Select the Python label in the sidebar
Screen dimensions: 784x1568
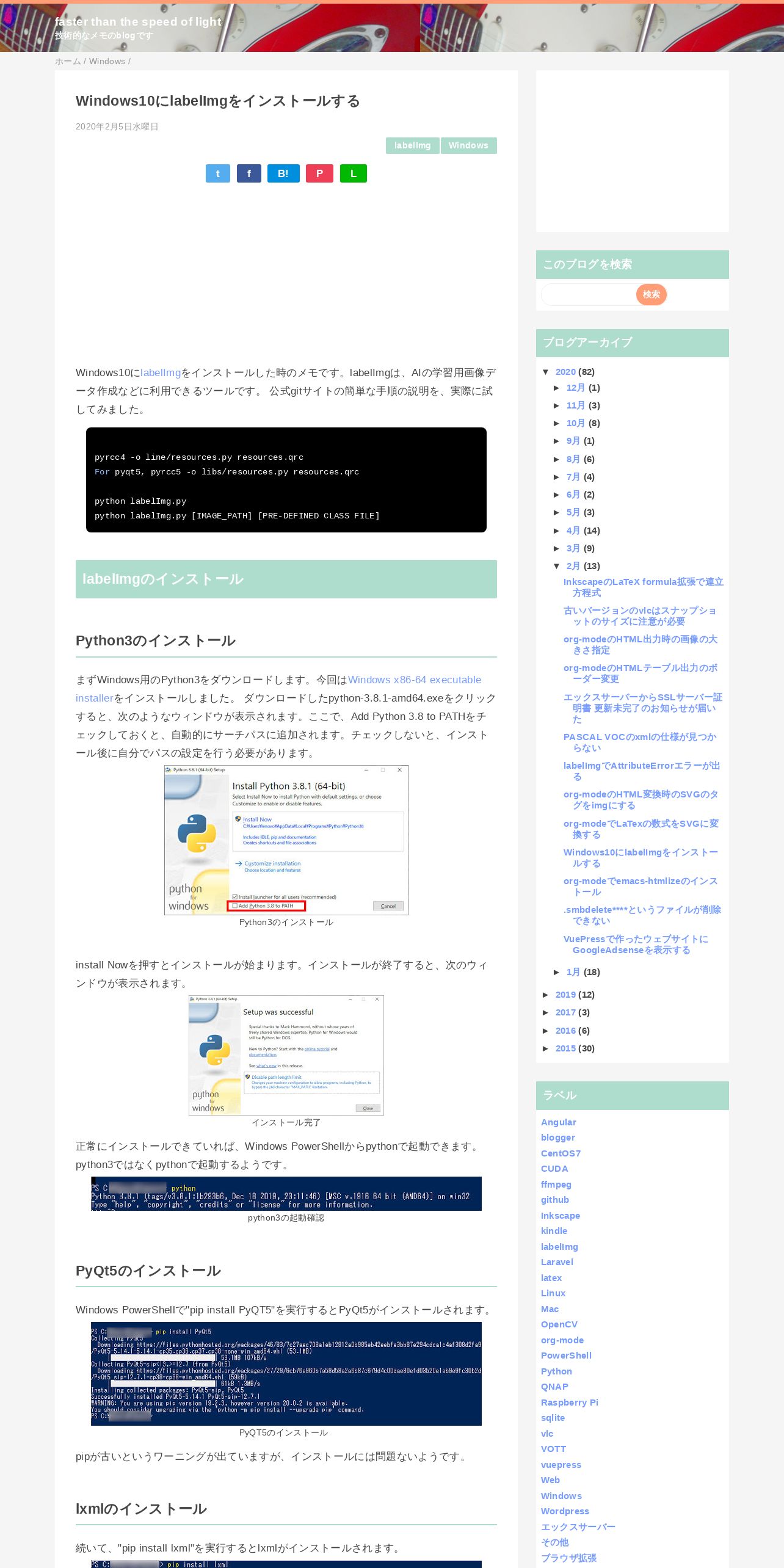click(556, 1371)
